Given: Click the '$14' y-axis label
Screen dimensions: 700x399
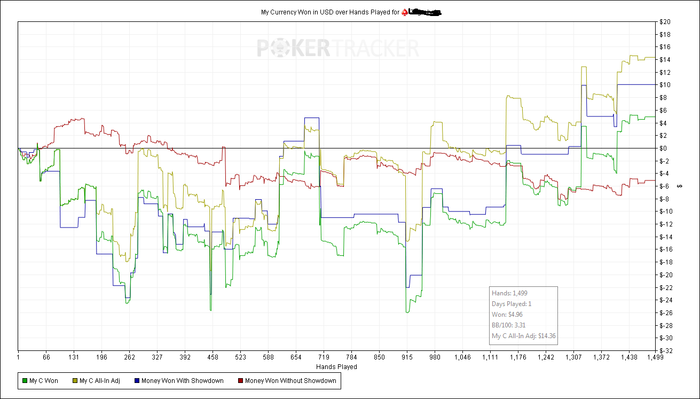Looking at the screenshot, I should pos(664,60).
